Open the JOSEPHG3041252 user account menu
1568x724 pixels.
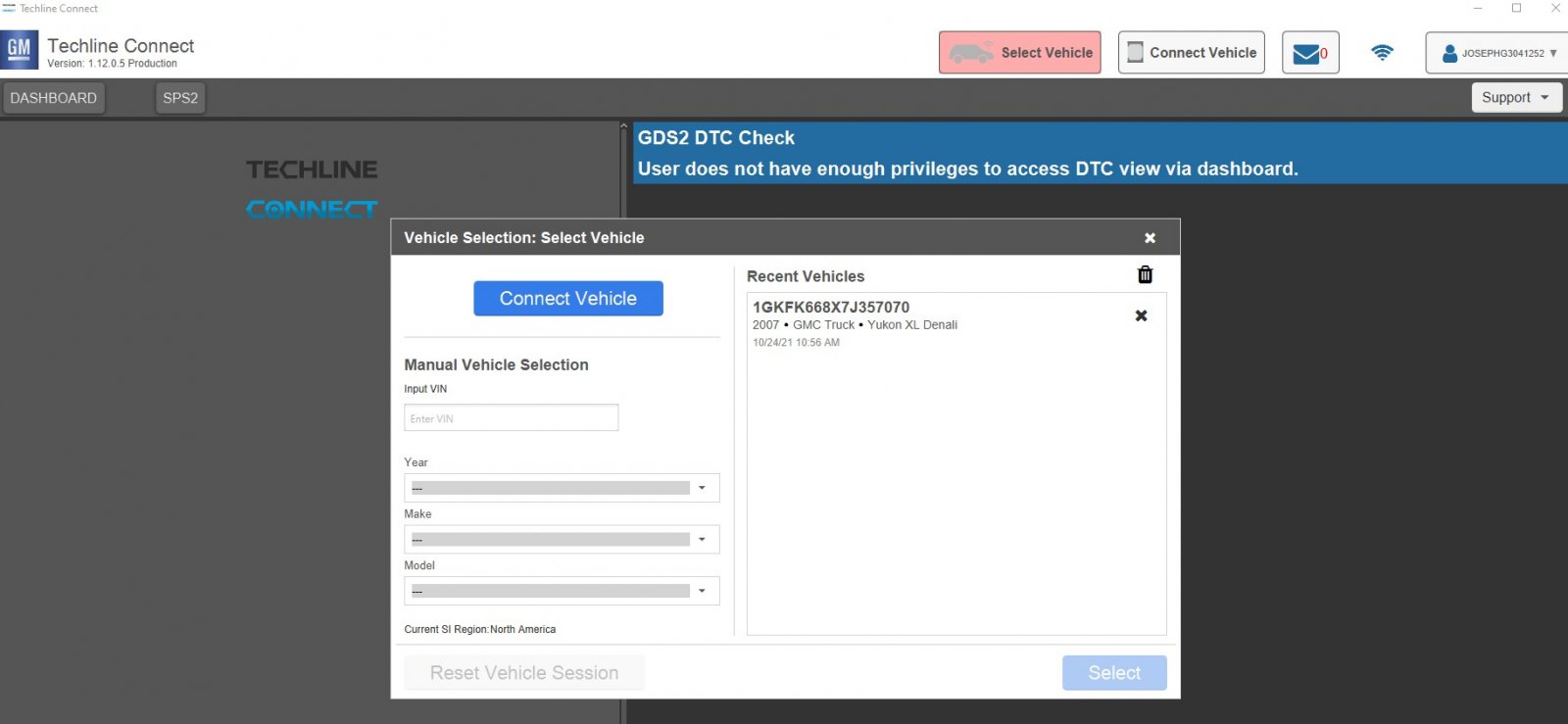tap(1497, 53)
